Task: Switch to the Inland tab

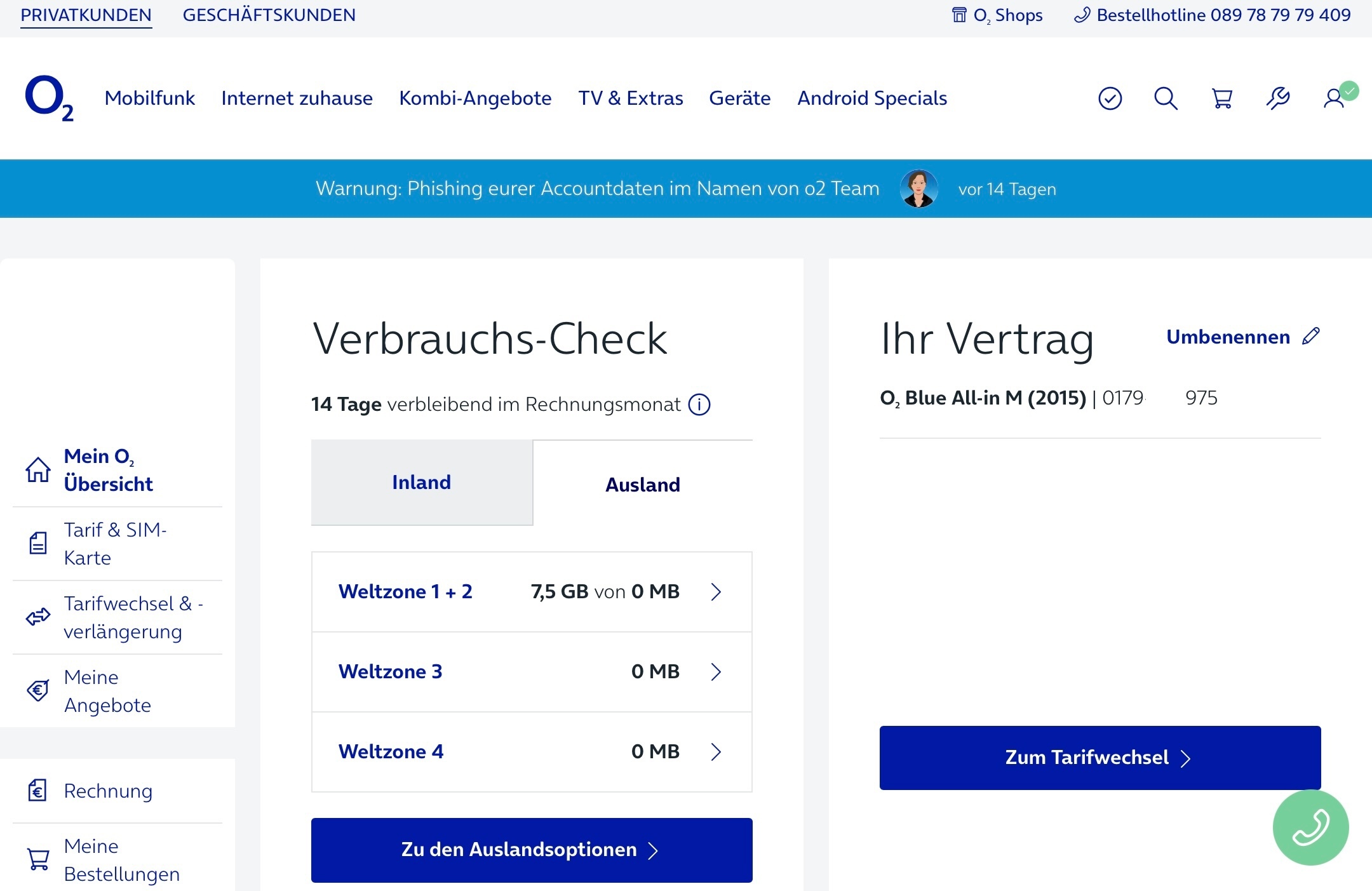Action: pyautogui.click(x=422, y=483)
